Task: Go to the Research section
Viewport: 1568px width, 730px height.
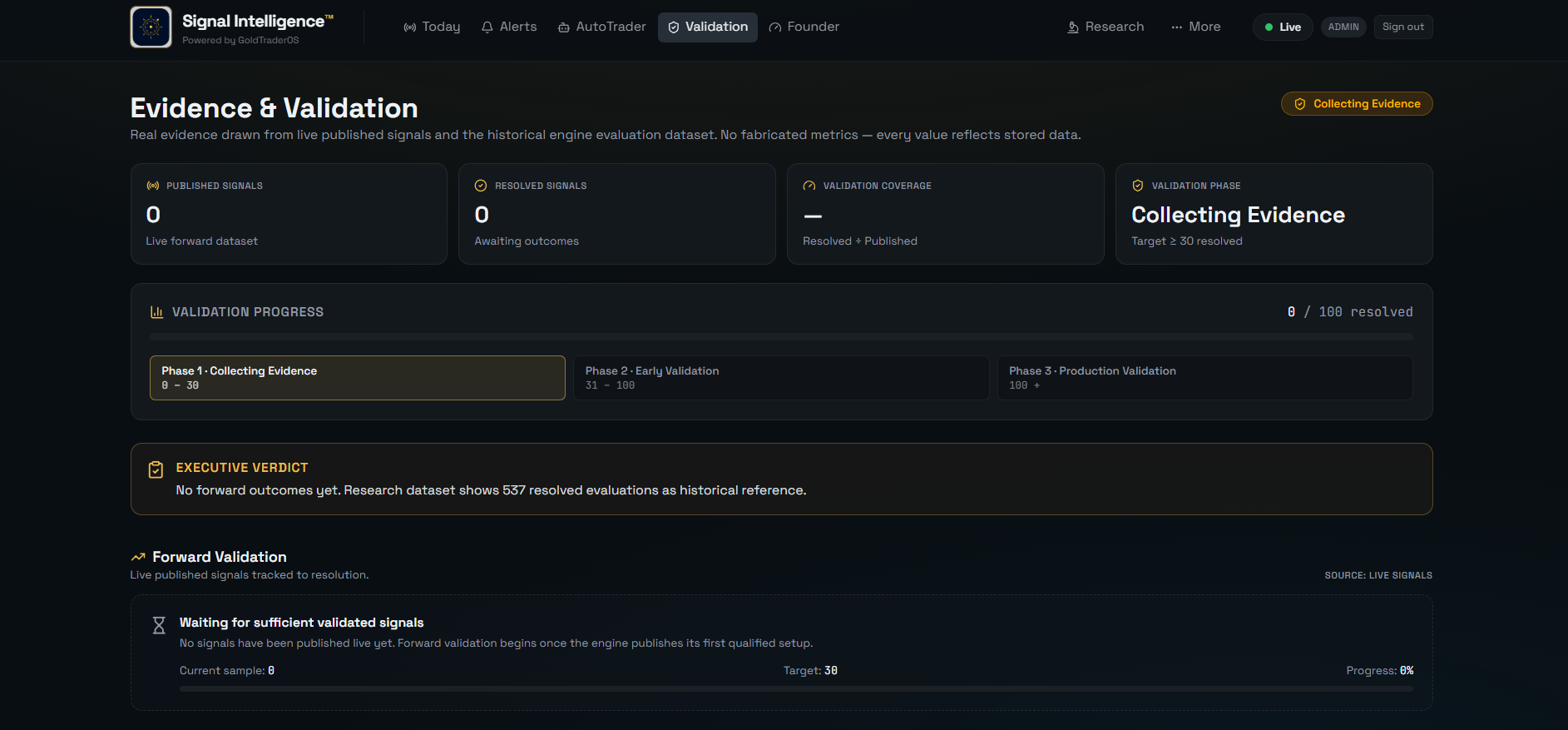Action: click(x=1106, y=27)
